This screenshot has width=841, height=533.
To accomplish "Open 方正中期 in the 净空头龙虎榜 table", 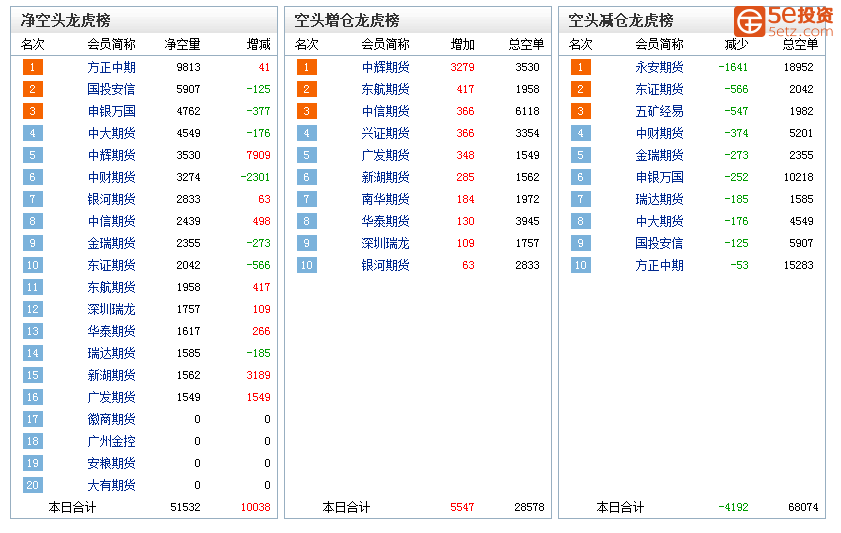I will [x=112, y=67].
